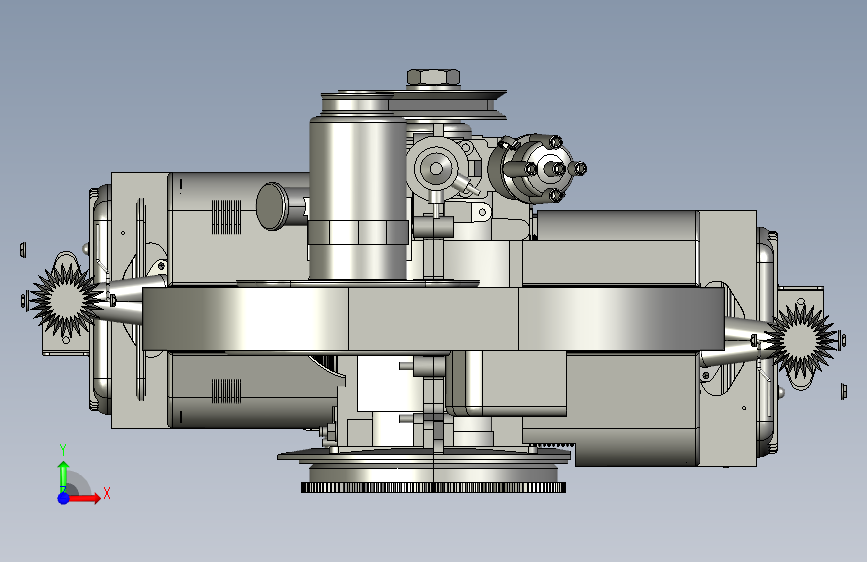Select the round carburetor body near the center top
The image size is (867, 562).
pyautogui.click(x=436, y=168)
